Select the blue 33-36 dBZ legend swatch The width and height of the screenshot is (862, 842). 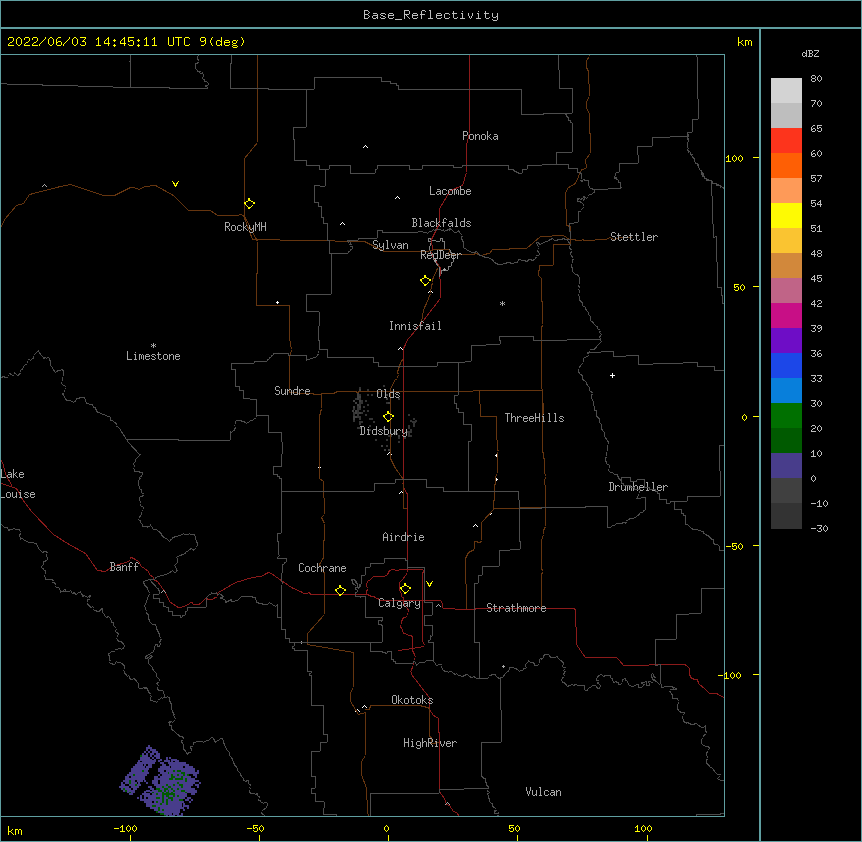(x=786, y=365)
